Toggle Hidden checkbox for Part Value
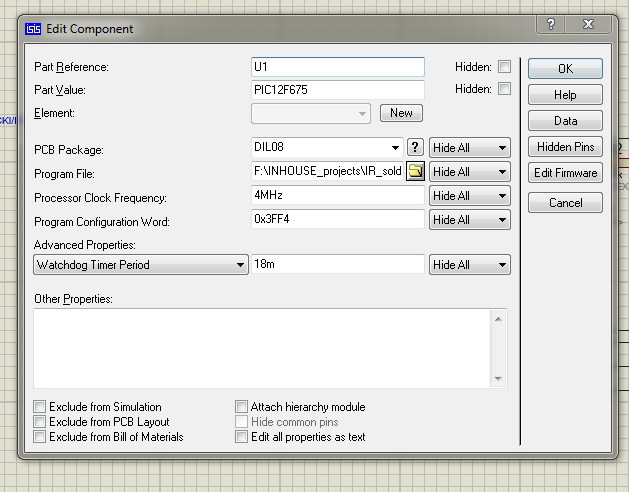The height and width of the screenshot is (492, 629). click(x=504, y=89)
